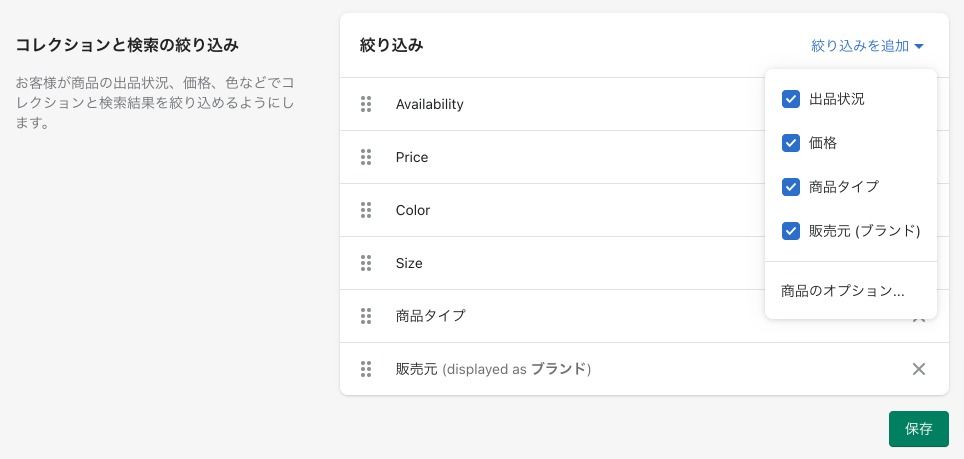This screenshot has width=964, height=459.
Task: Click the Color filter row label
Action: point(413,210)
